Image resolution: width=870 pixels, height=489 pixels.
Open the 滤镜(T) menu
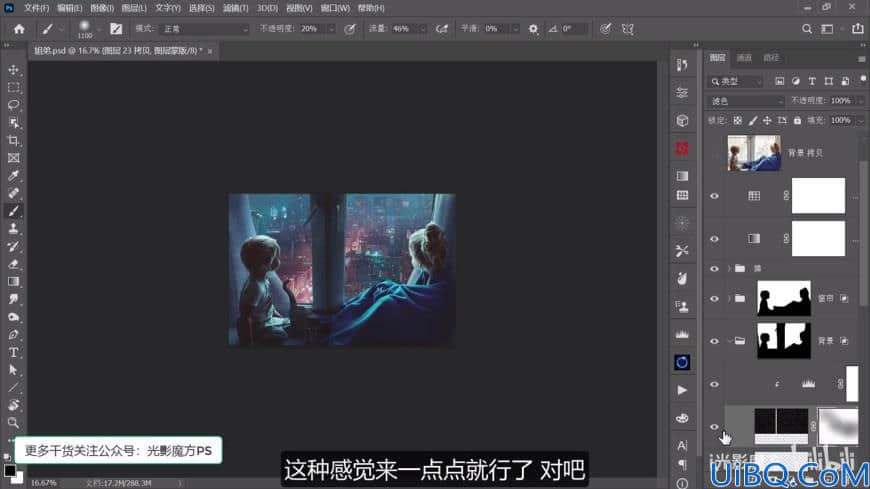pyautogui.click(x=236, y=8)
